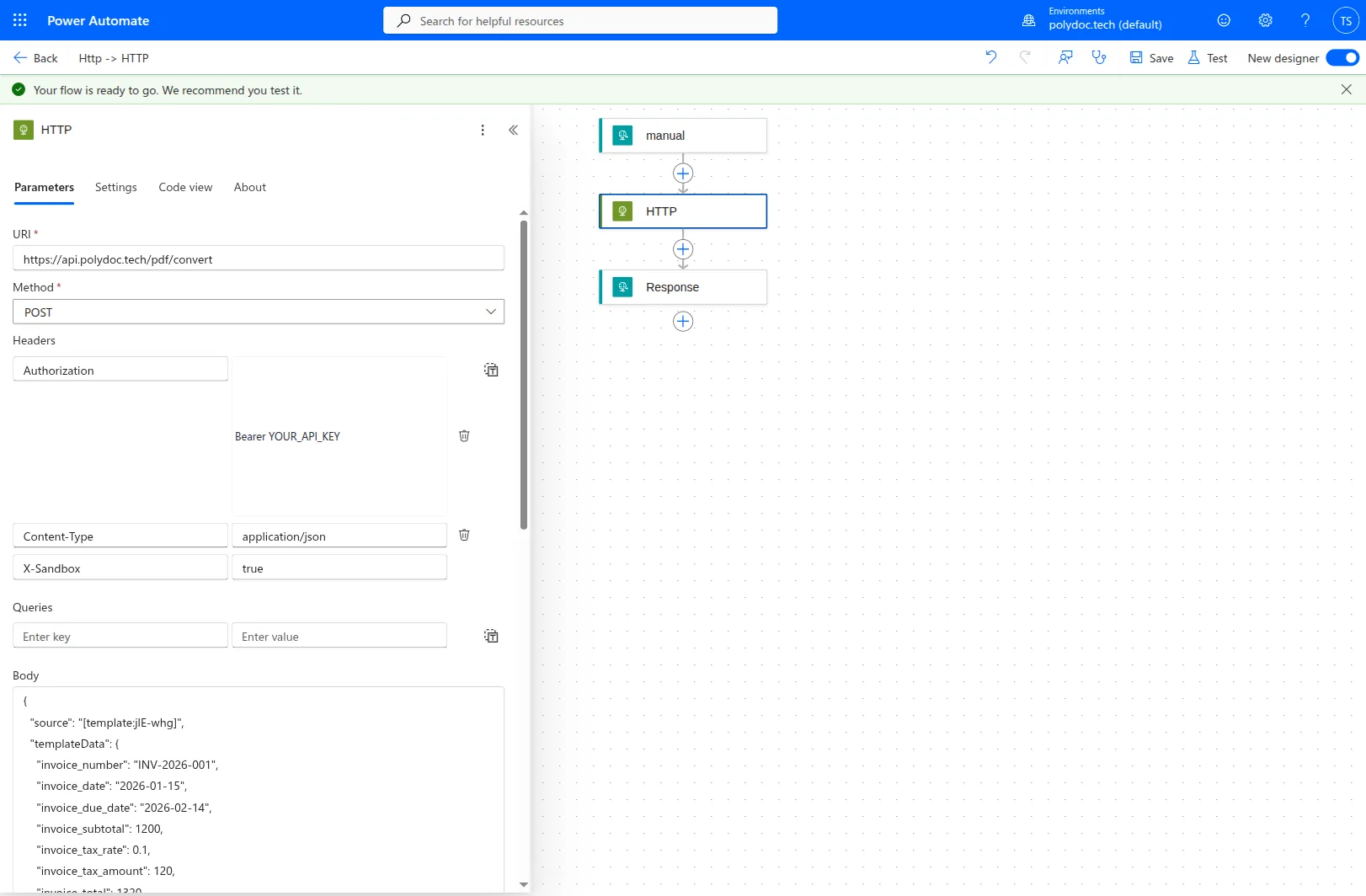Click the scrollbar down arrow
1366x896 pixels.
tap(524, 885)
